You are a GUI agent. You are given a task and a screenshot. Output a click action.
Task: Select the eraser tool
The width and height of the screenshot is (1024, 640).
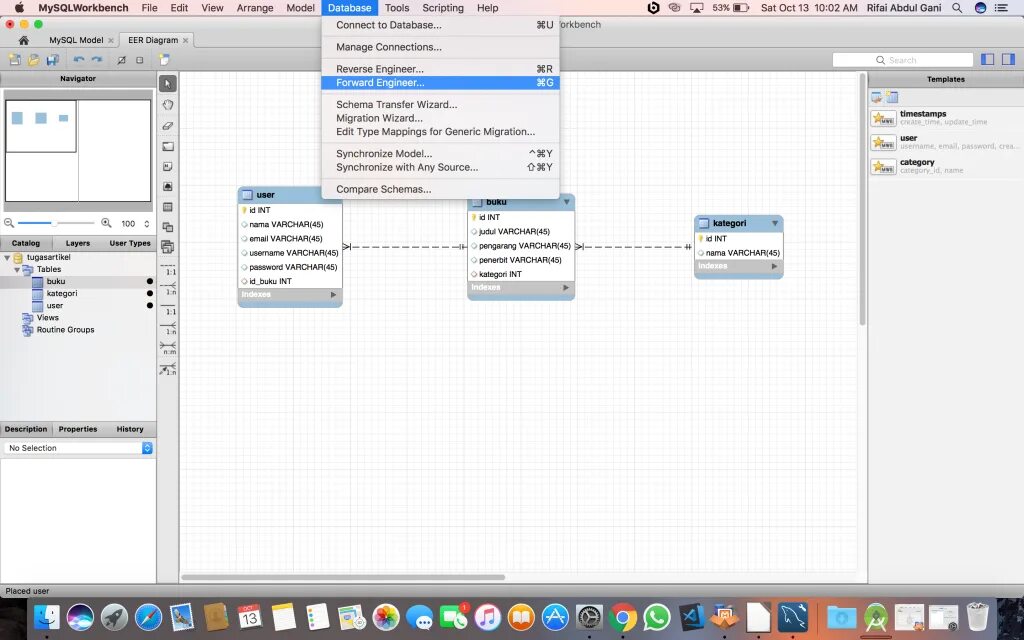pyautogui.click(x=168, y=125)
